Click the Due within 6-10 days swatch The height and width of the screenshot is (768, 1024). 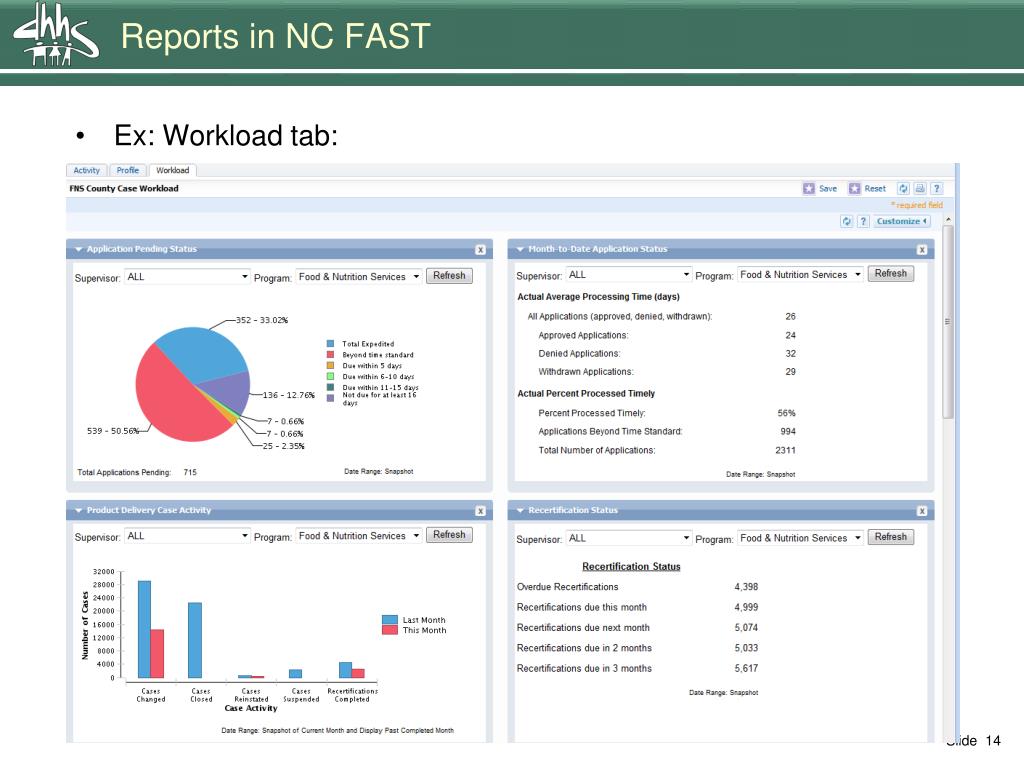pos(330,376)
